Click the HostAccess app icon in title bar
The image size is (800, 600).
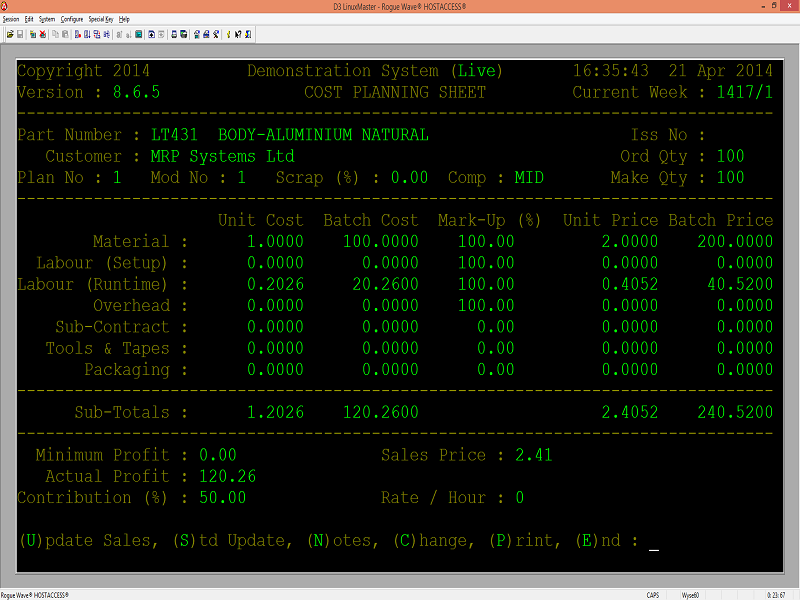(x=4, y=6)
